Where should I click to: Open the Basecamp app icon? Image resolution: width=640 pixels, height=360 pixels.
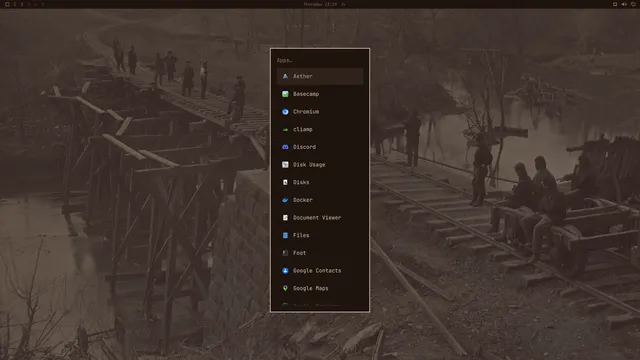tap(285, 94)
